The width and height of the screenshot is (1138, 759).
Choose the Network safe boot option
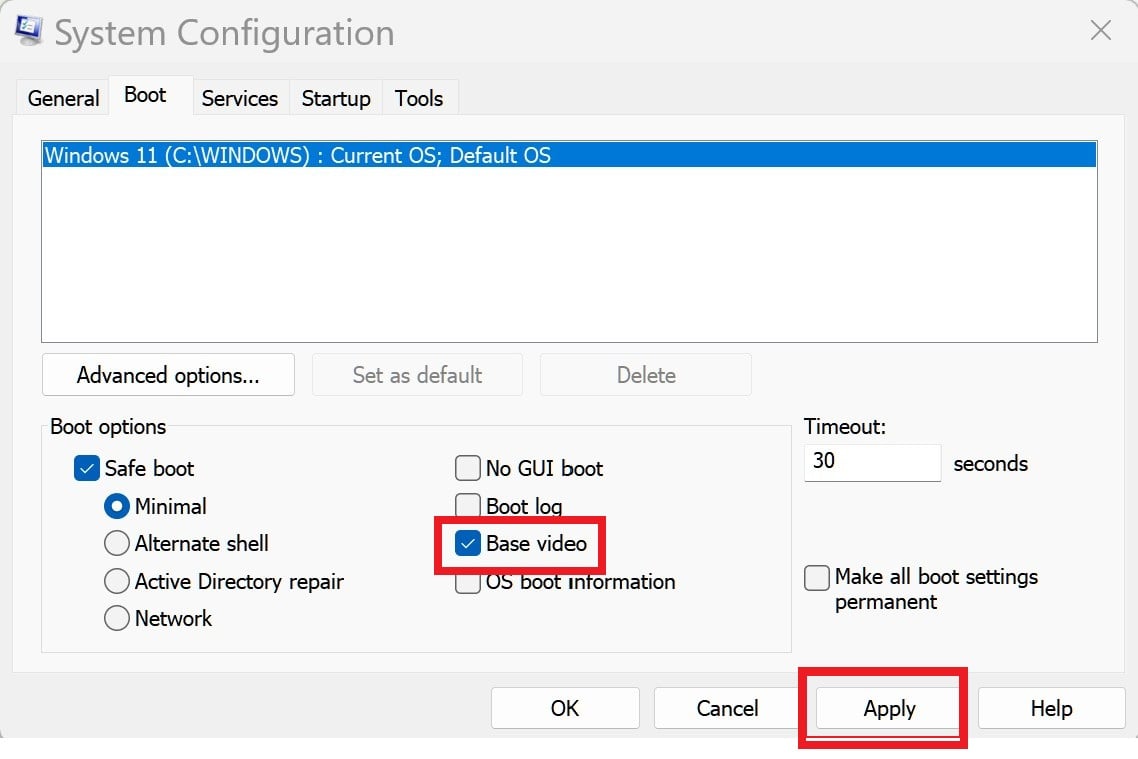116,618
